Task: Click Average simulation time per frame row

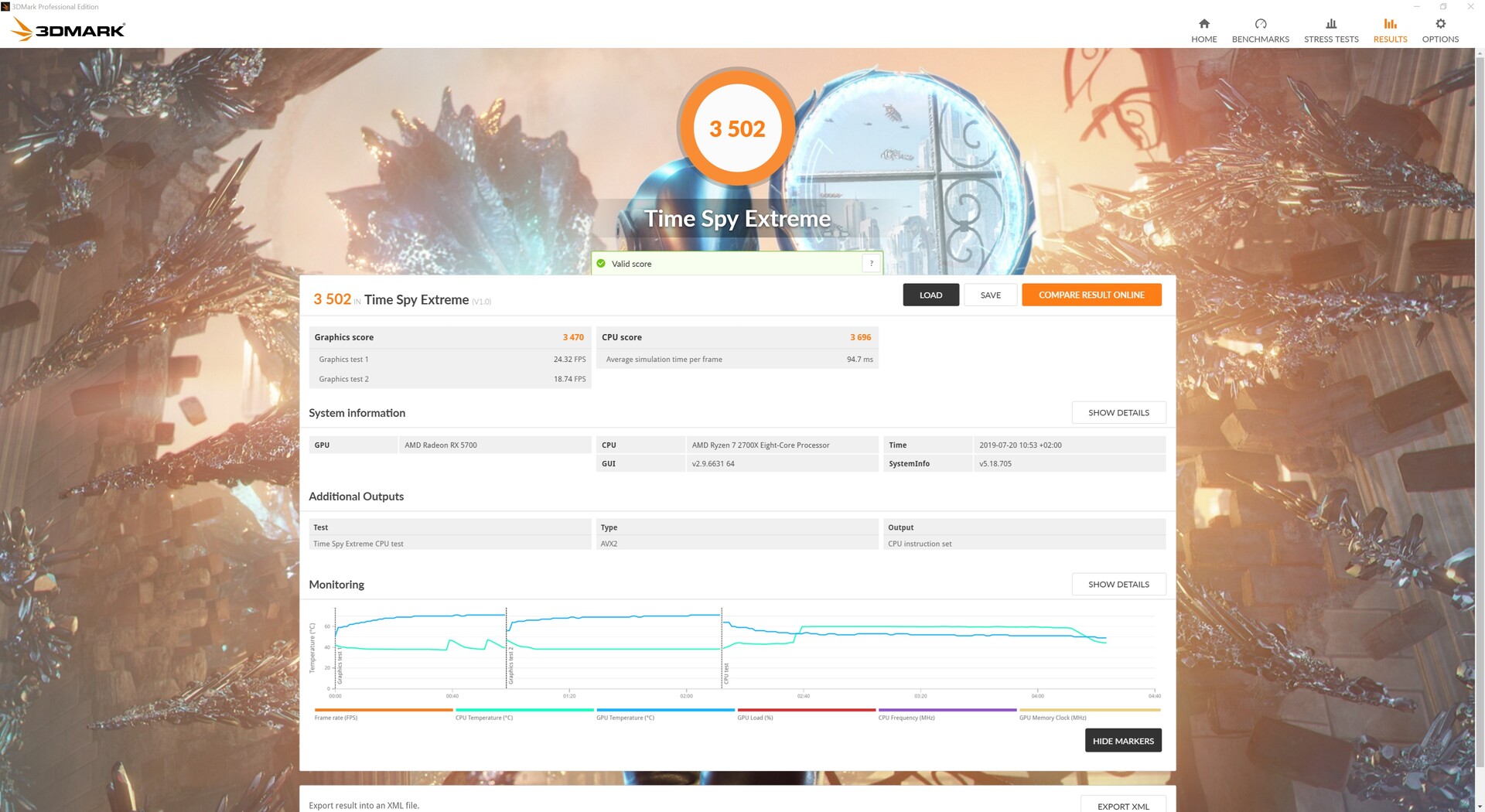Action: 737,359
